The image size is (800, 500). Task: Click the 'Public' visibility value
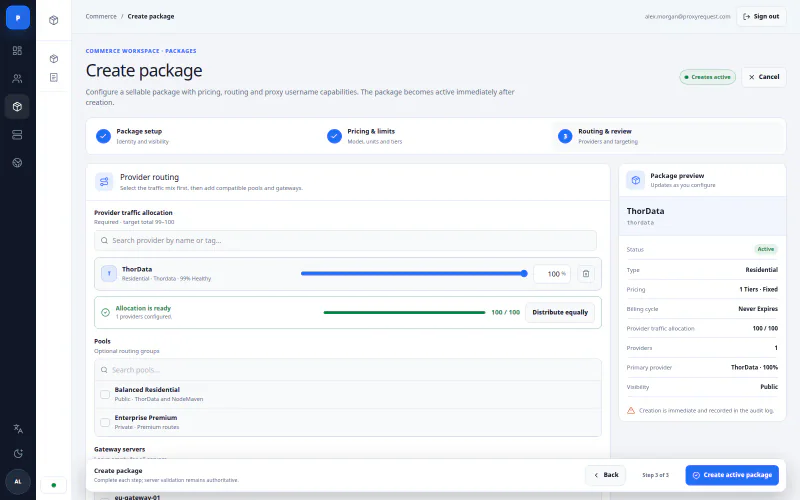coord(769,387)
